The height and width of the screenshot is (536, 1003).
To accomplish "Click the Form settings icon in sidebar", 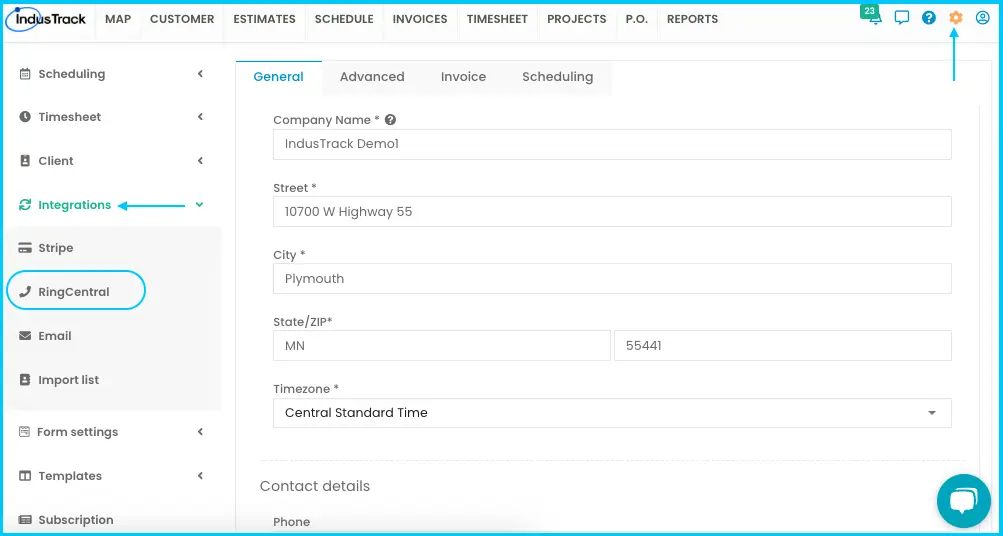I will point(24,432).
